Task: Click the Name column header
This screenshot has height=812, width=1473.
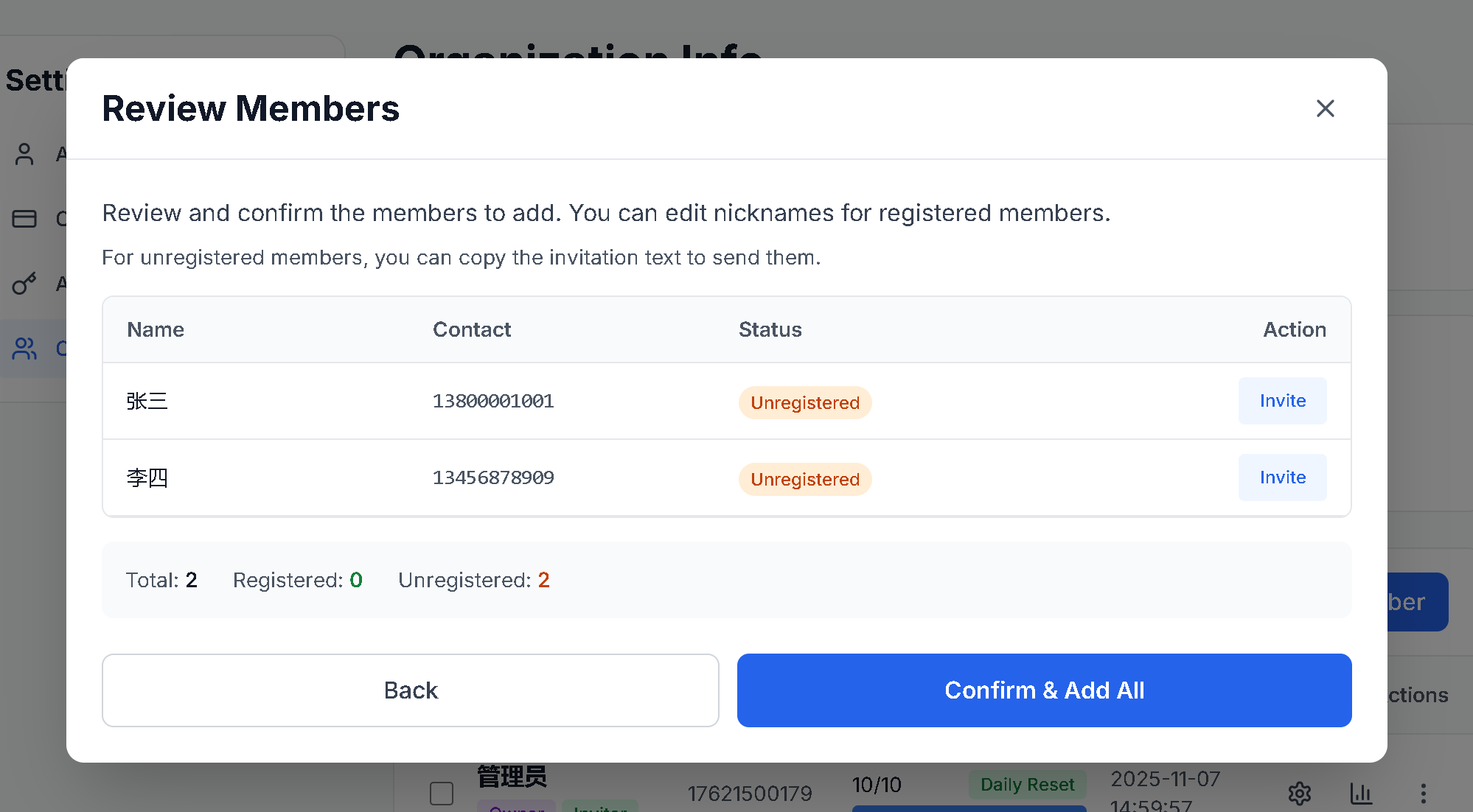Action: click(156, 329)
